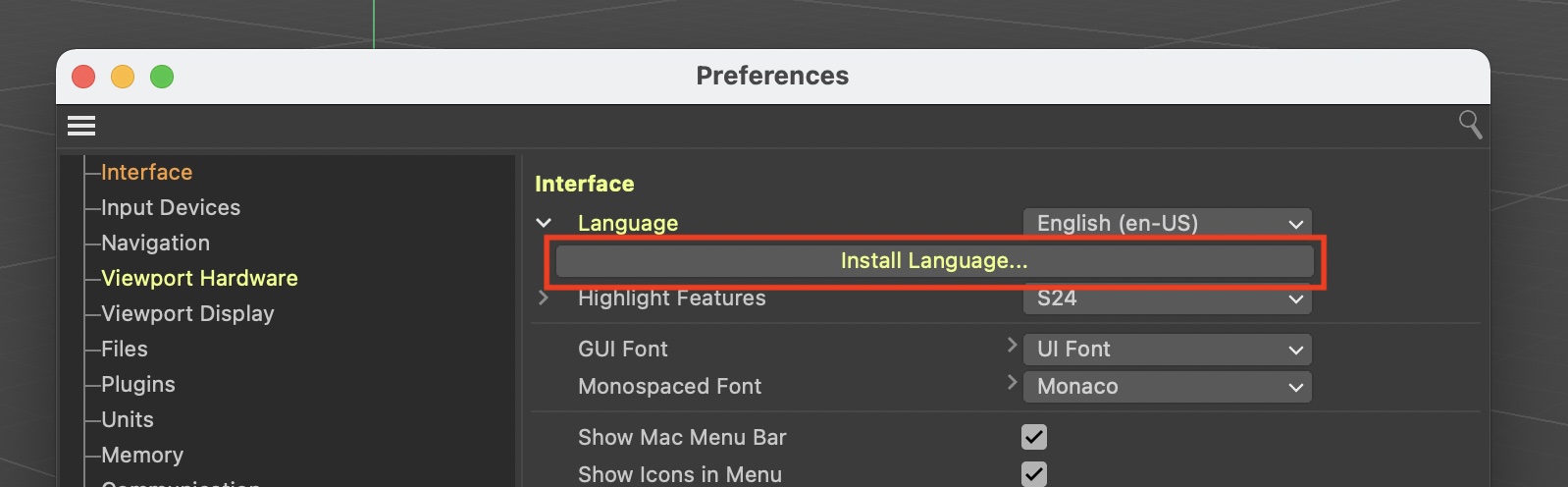Collapse the Language section chevron
The height and width of the screenshot is (487, 1568).
pyautogui.click(x=544, y=223)
